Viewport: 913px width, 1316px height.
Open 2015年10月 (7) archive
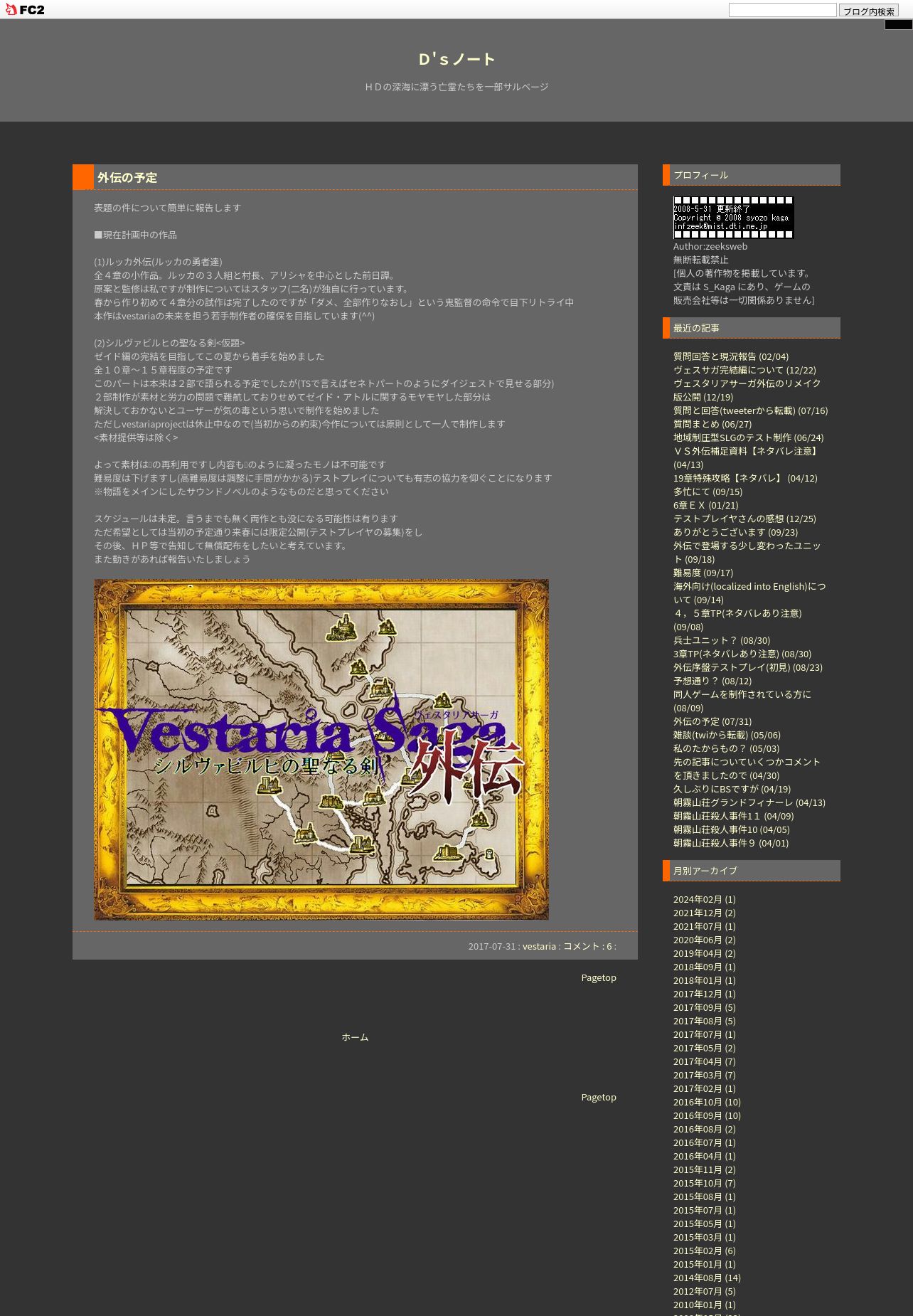[705, 1183]
